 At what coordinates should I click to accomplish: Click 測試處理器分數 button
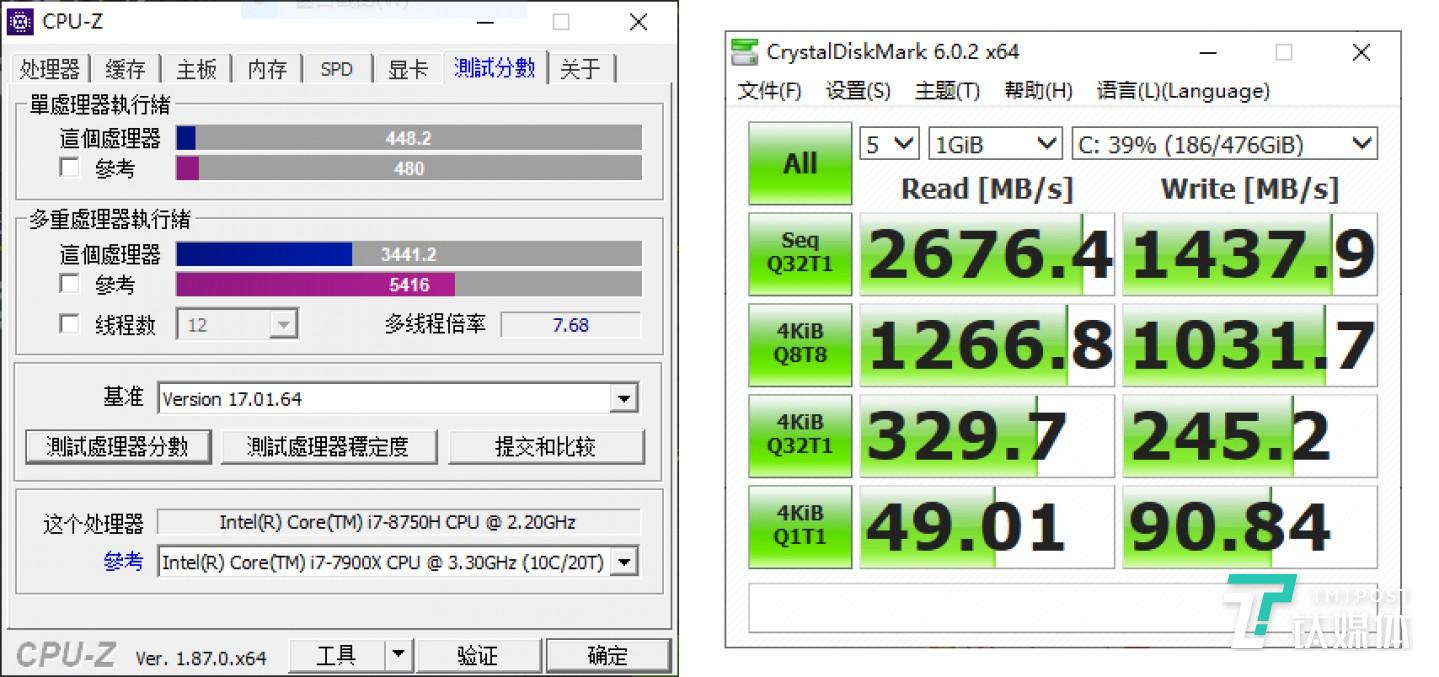pos(118,446)
